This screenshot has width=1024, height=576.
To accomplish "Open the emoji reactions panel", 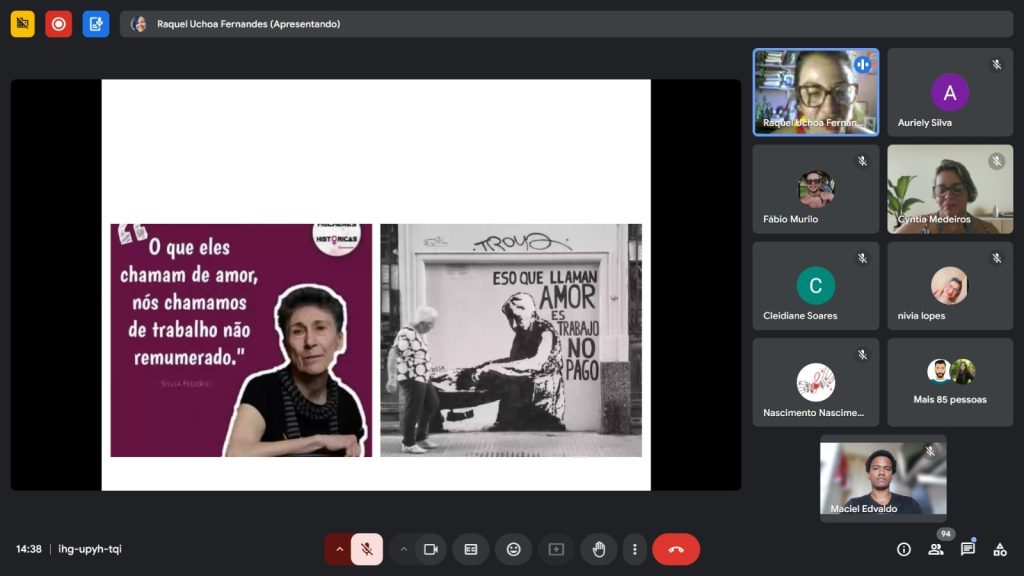I will [x=513, y=549].
